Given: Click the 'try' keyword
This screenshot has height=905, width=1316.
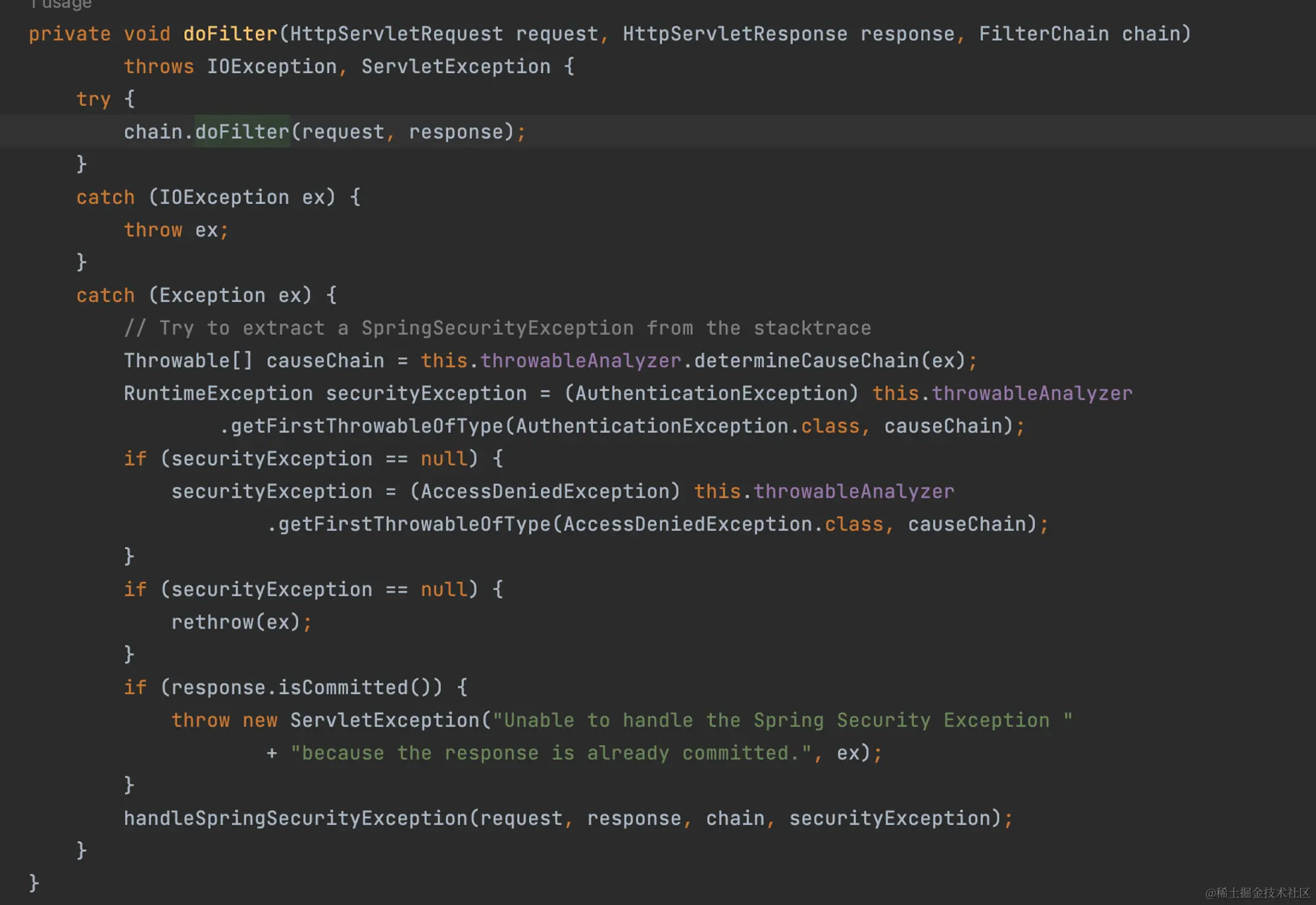Looking at the screenshot, I should point(93,99).
